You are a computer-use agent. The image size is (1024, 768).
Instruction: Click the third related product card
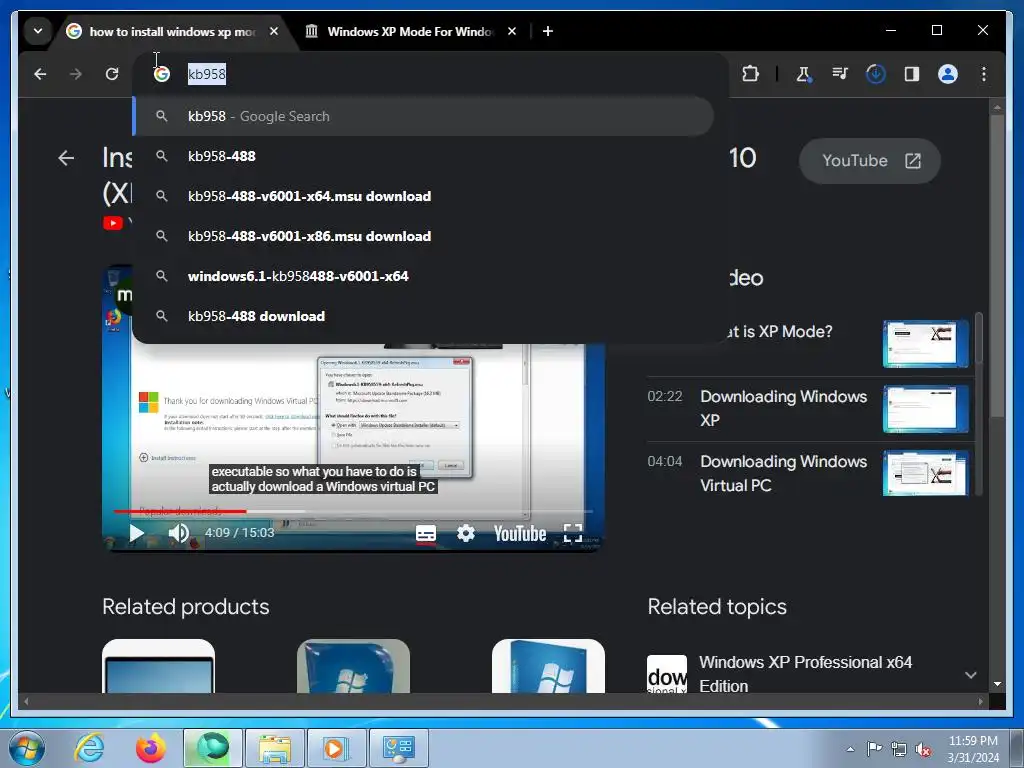pyautogui.click(x=548, y=666)
